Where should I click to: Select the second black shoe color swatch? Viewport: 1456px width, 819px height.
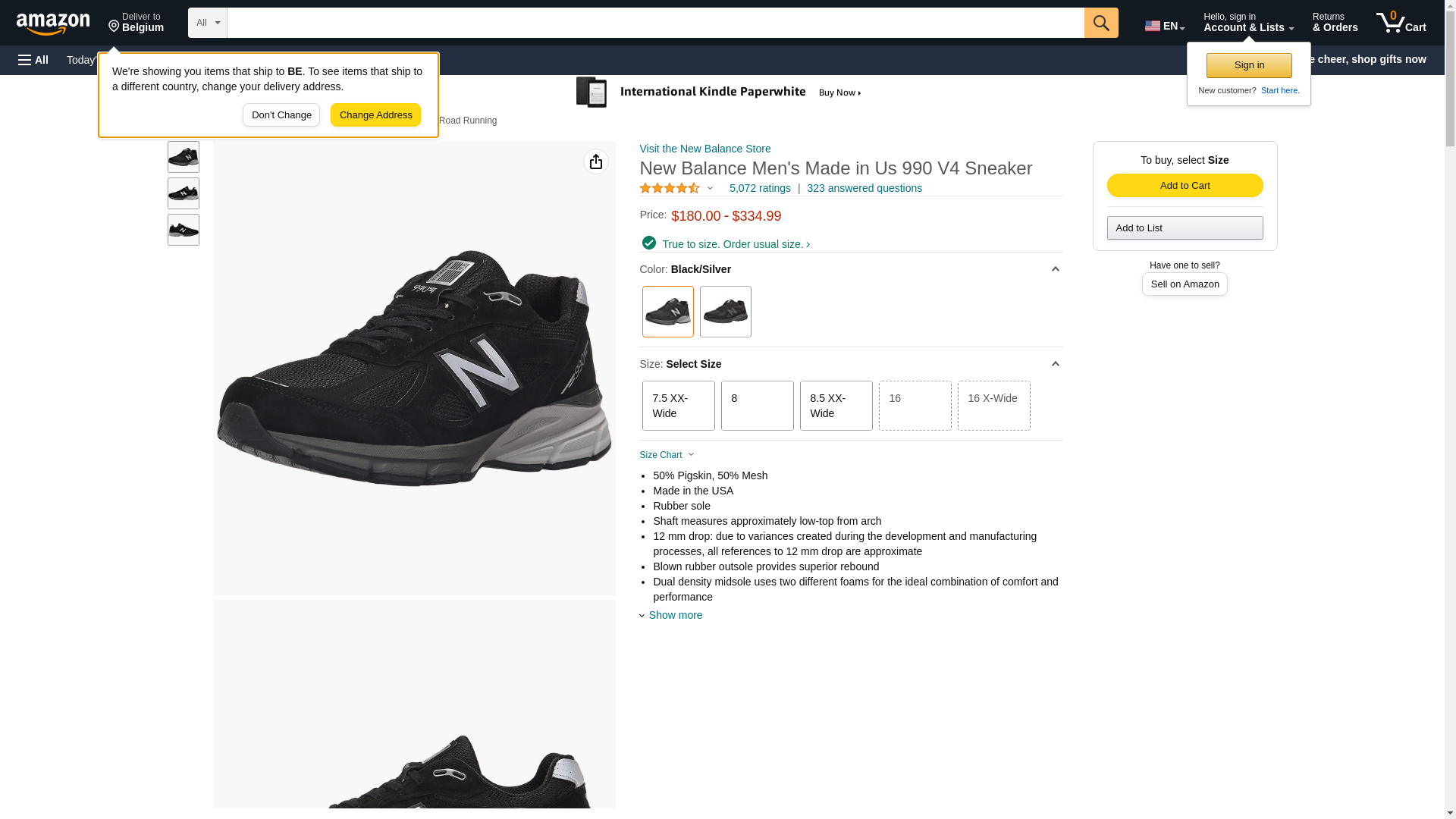coord(724,312)
